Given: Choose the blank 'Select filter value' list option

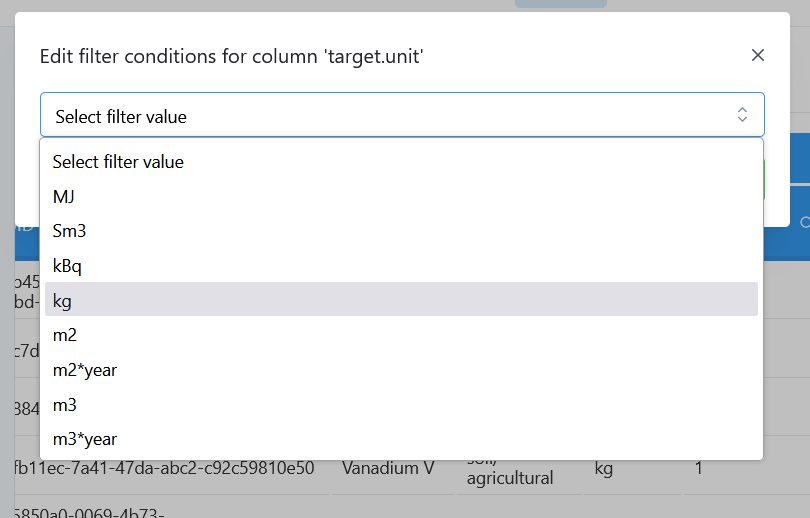Looking at the screenshot, I should click(x=401, y=162).
